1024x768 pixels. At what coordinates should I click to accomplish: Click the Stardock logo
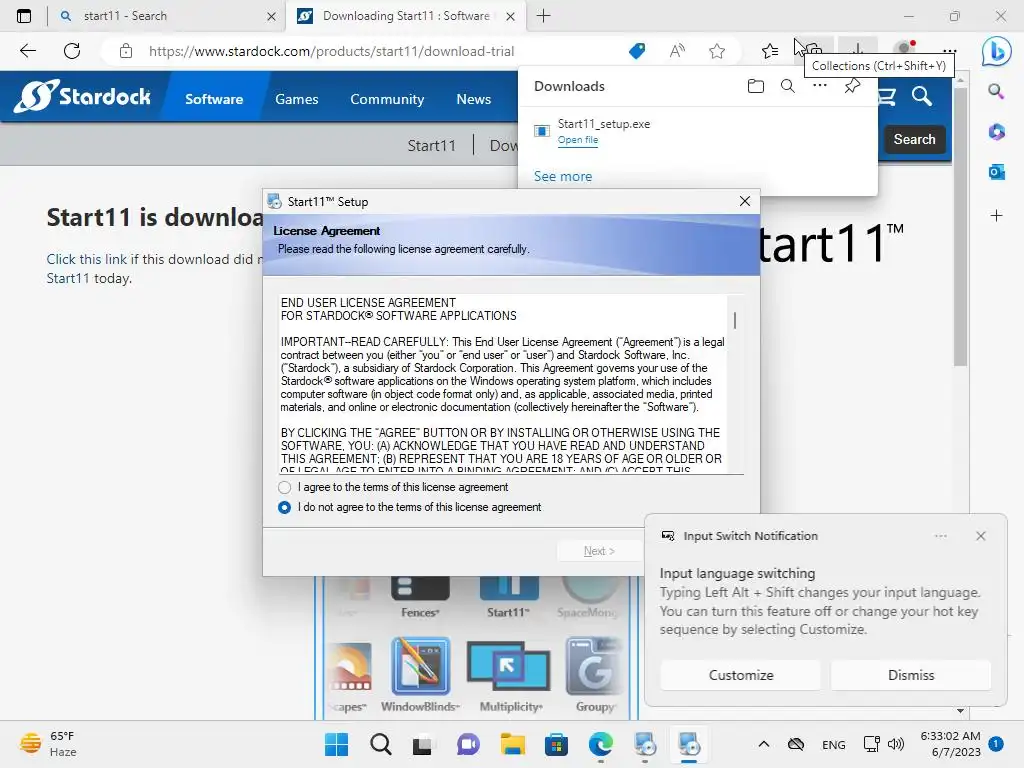pos(82,97)
